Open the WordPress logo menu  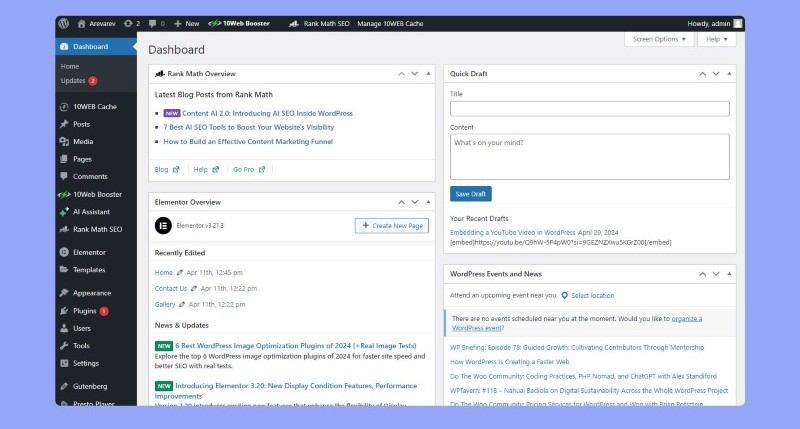[63, 23]
